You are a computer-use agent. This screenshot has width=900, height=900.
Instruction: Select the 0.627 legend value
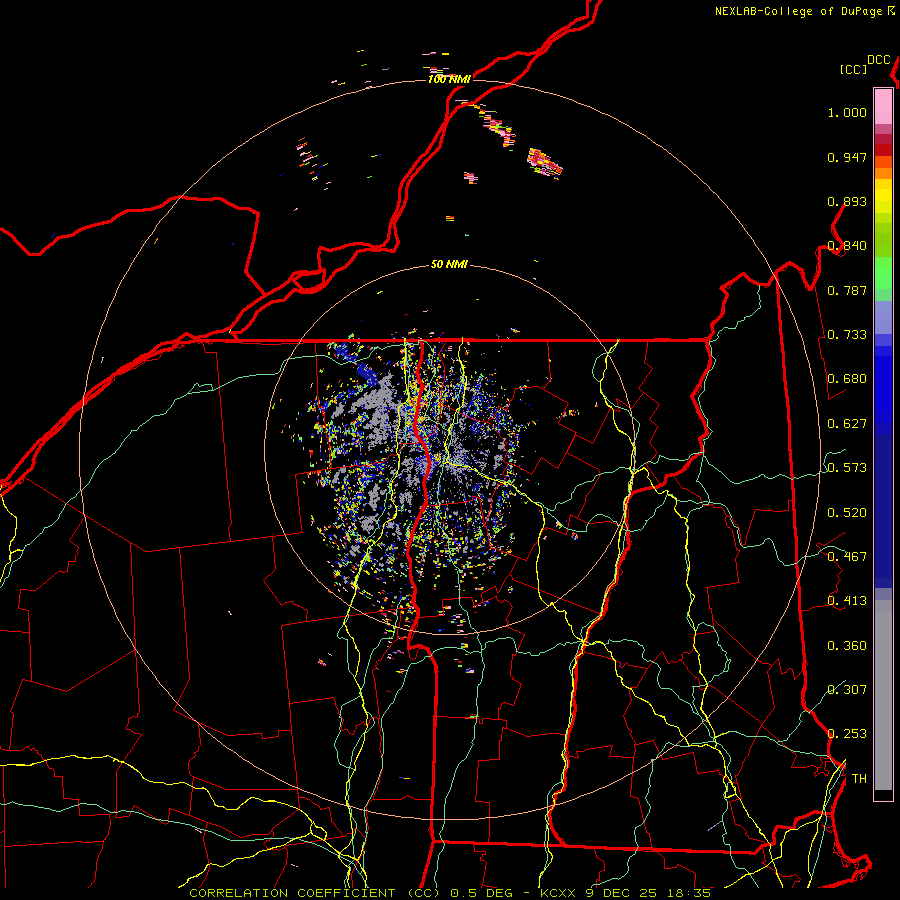847,424
